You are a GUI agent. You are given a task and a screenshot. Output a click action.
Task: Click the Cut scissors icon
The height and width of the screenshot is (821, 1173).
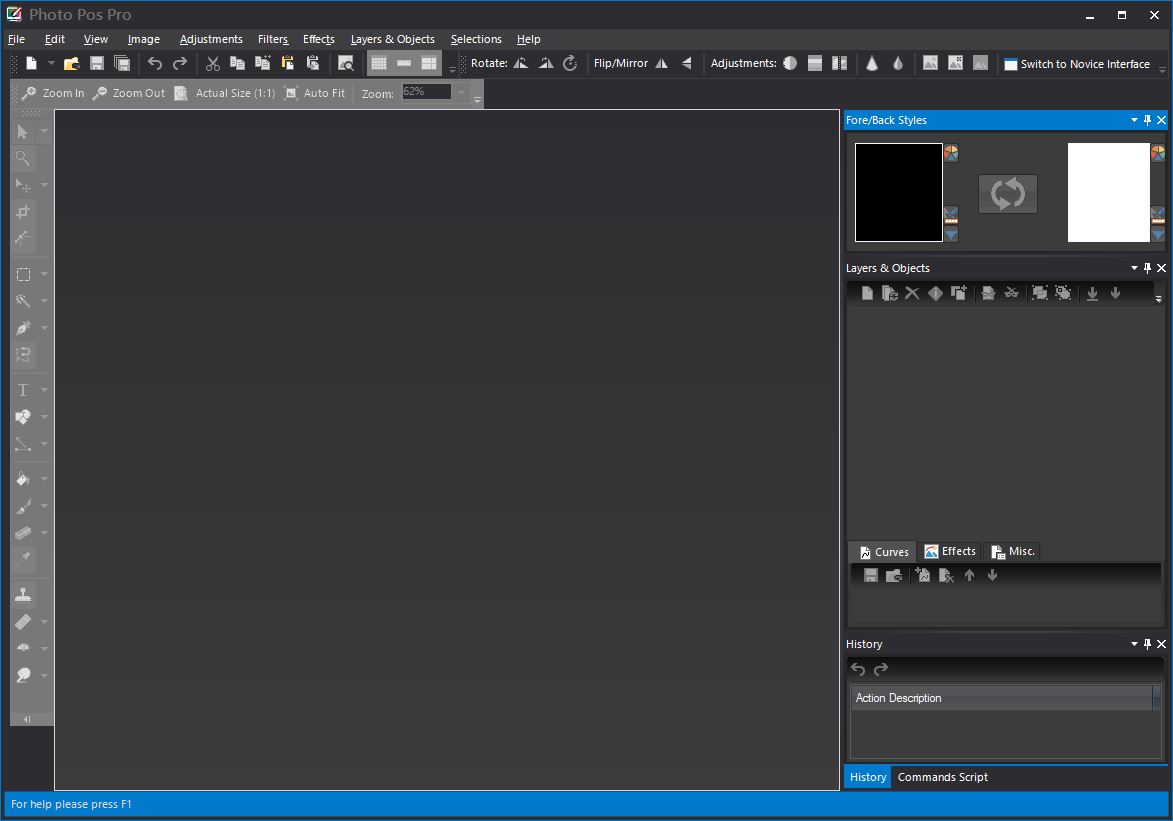(212, 64)
